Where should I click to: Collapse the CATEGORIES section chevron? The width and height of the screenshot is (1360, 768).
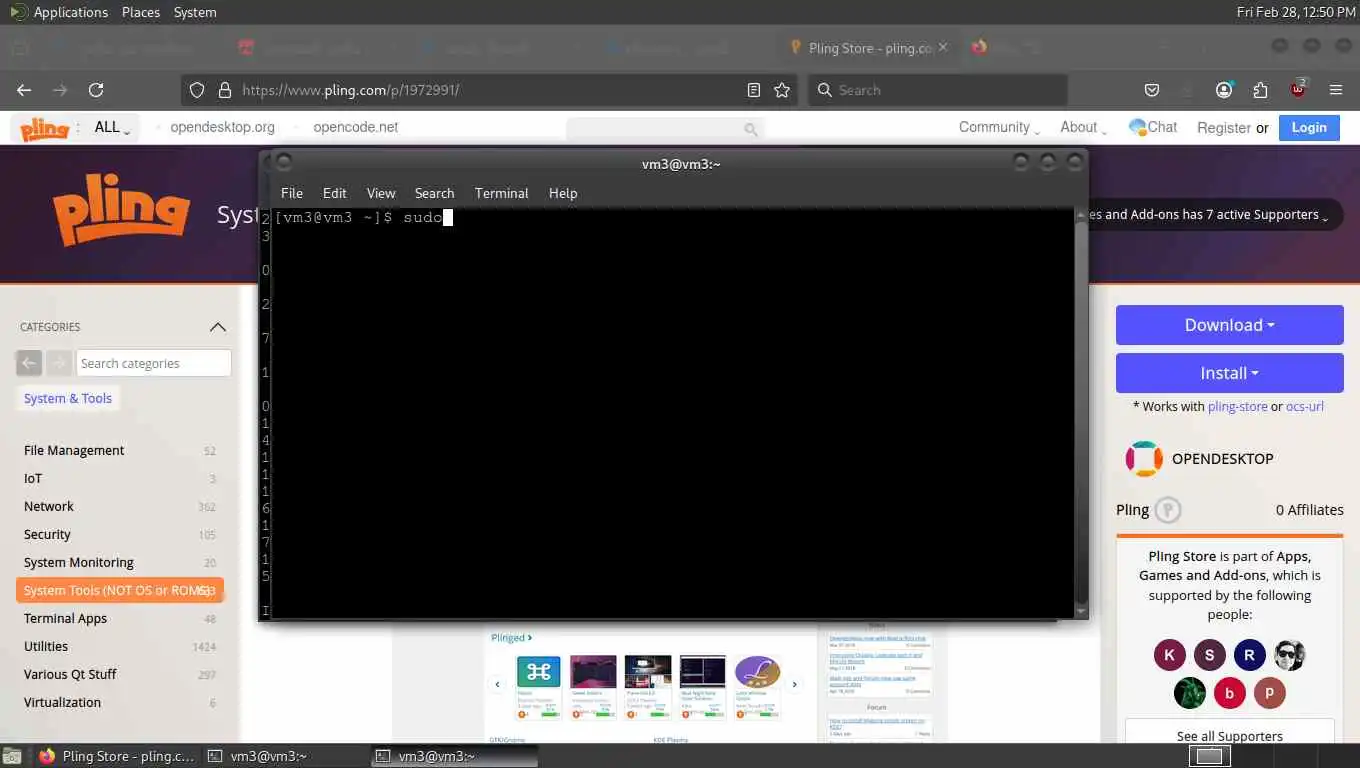[218, 327]
